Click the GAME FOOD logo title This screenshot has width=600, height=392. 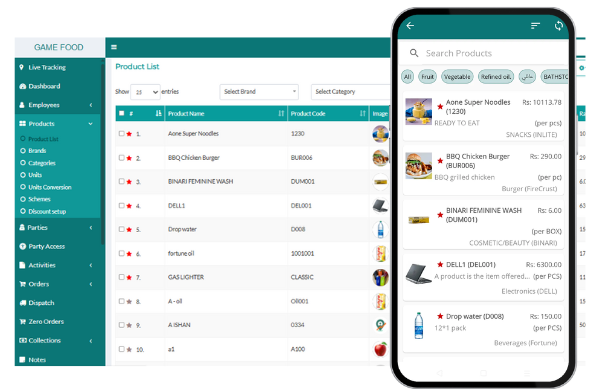[59, 47]
